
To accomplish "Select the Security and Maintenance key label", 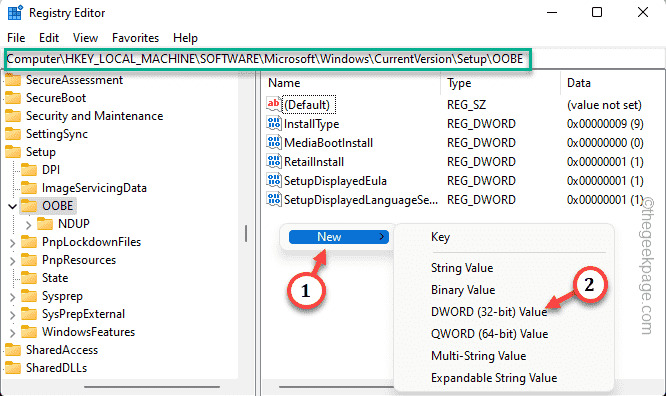I will click(94, 116).
